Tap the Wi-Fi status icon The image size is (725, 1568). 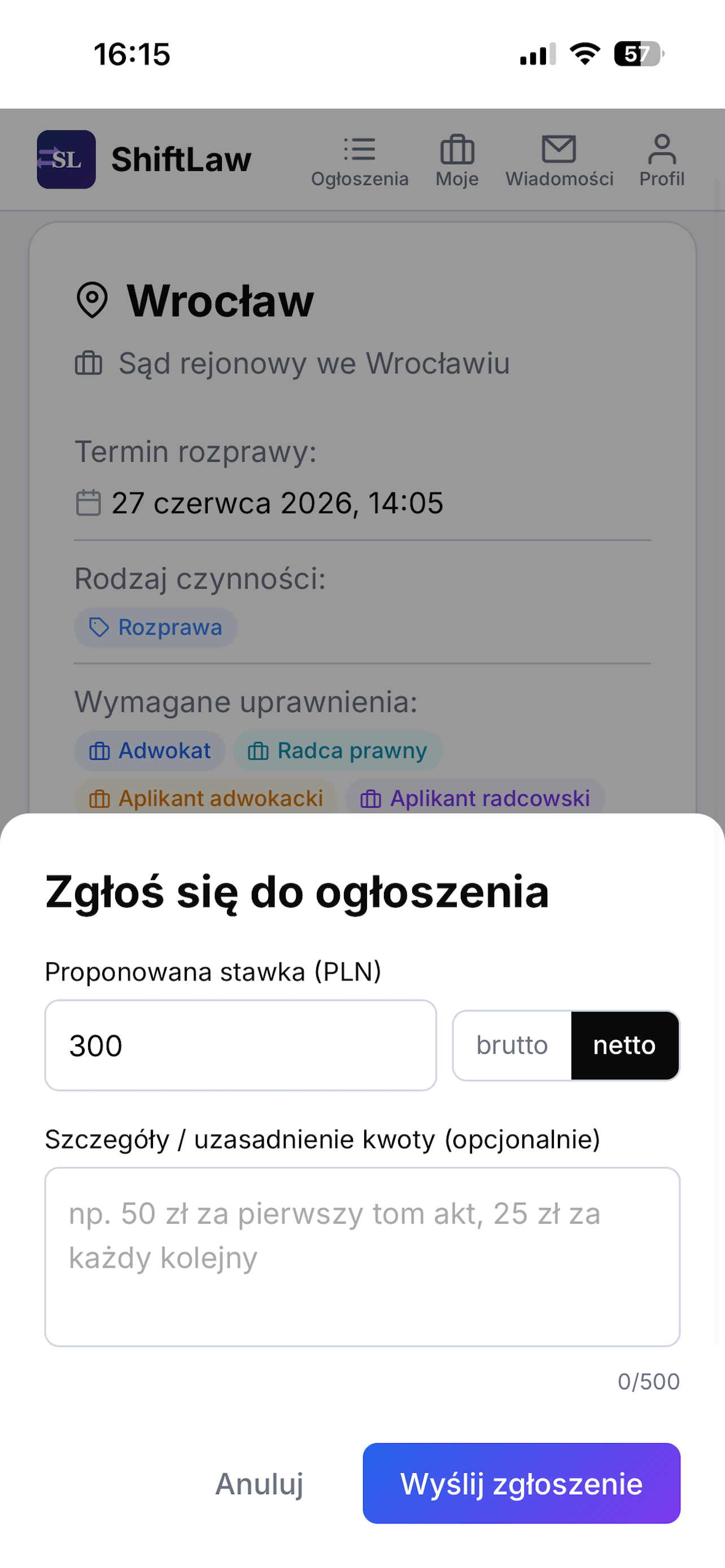click(x=585, y=54)
